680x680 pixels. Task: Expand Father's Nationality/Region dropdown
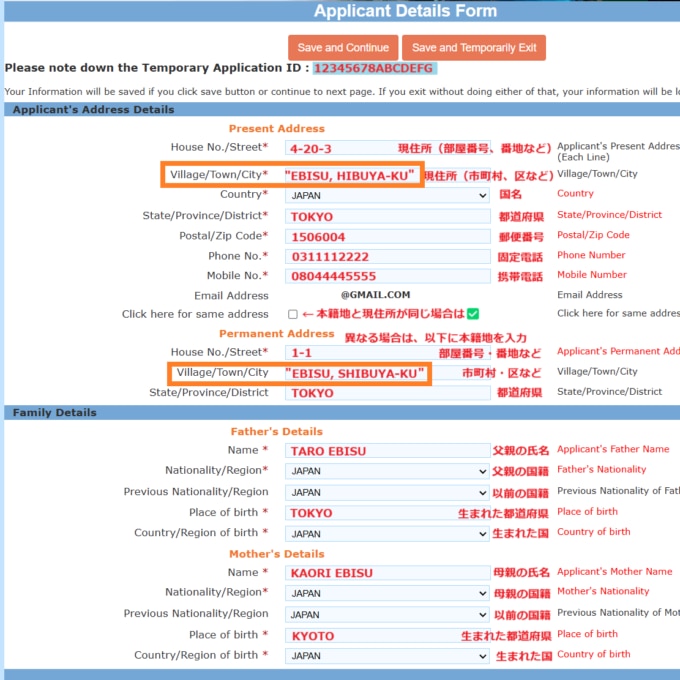point(387,471)
